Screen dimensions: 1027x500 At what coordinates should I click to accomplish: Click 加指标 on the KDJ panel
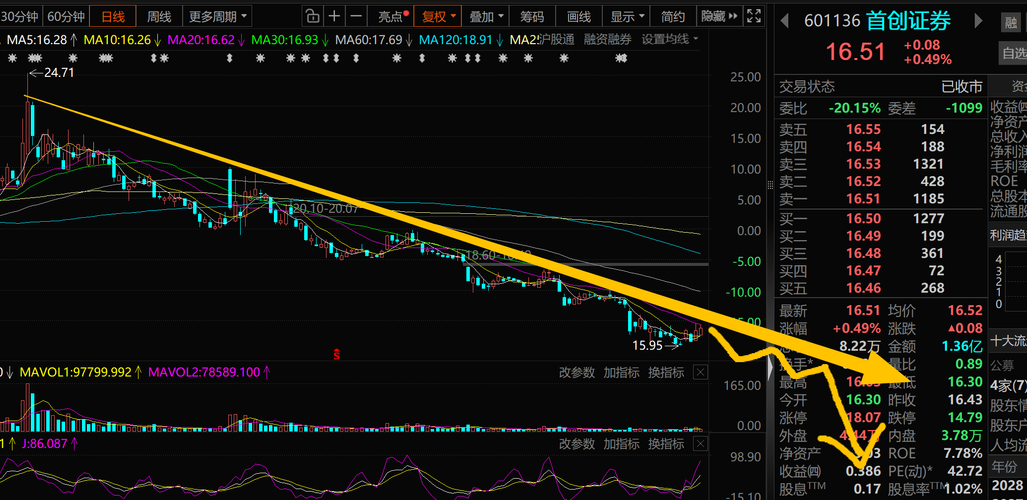point(621,444)
